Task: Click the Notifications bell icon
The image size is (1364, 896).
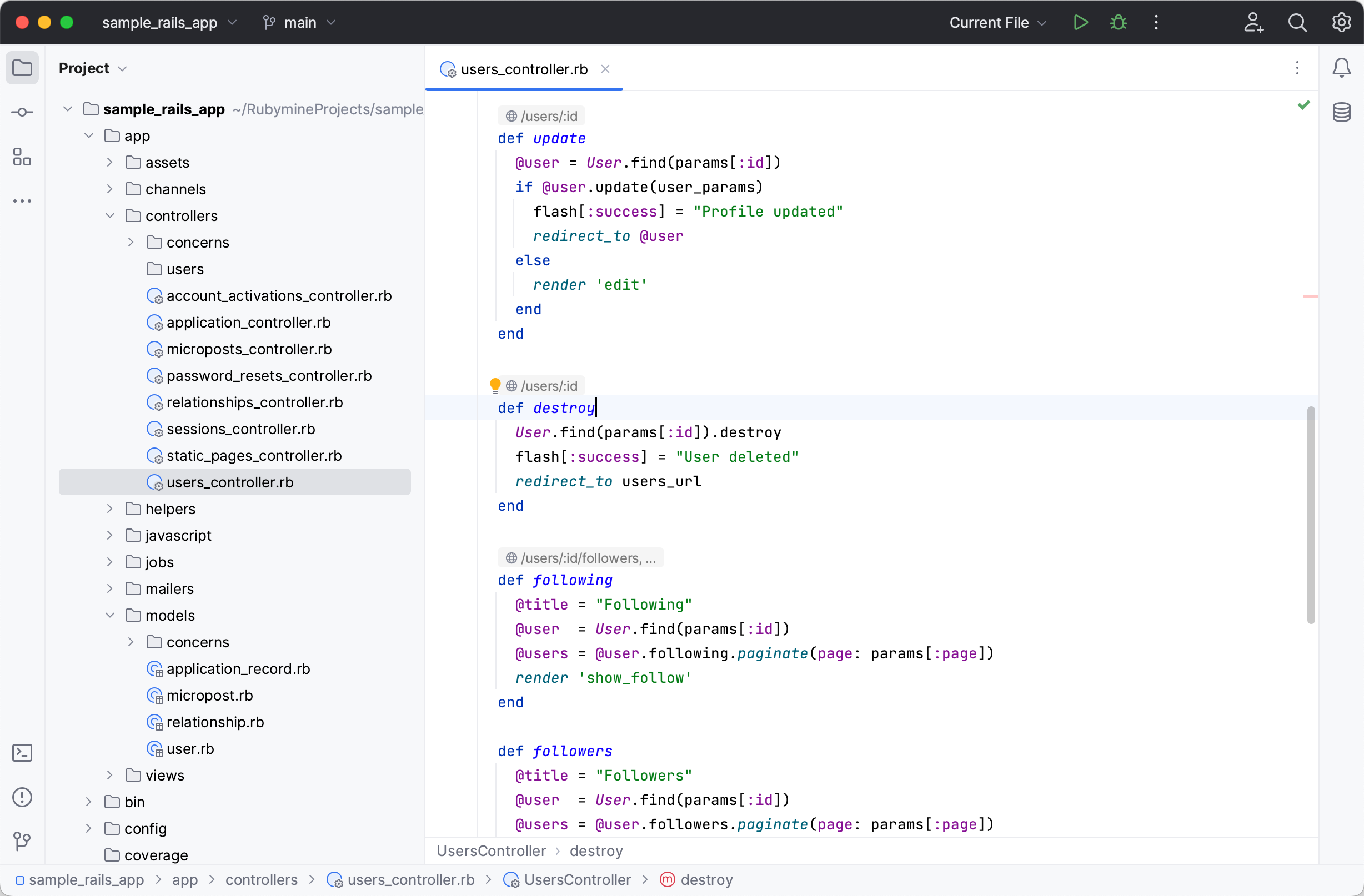Action: point(1341,68)
